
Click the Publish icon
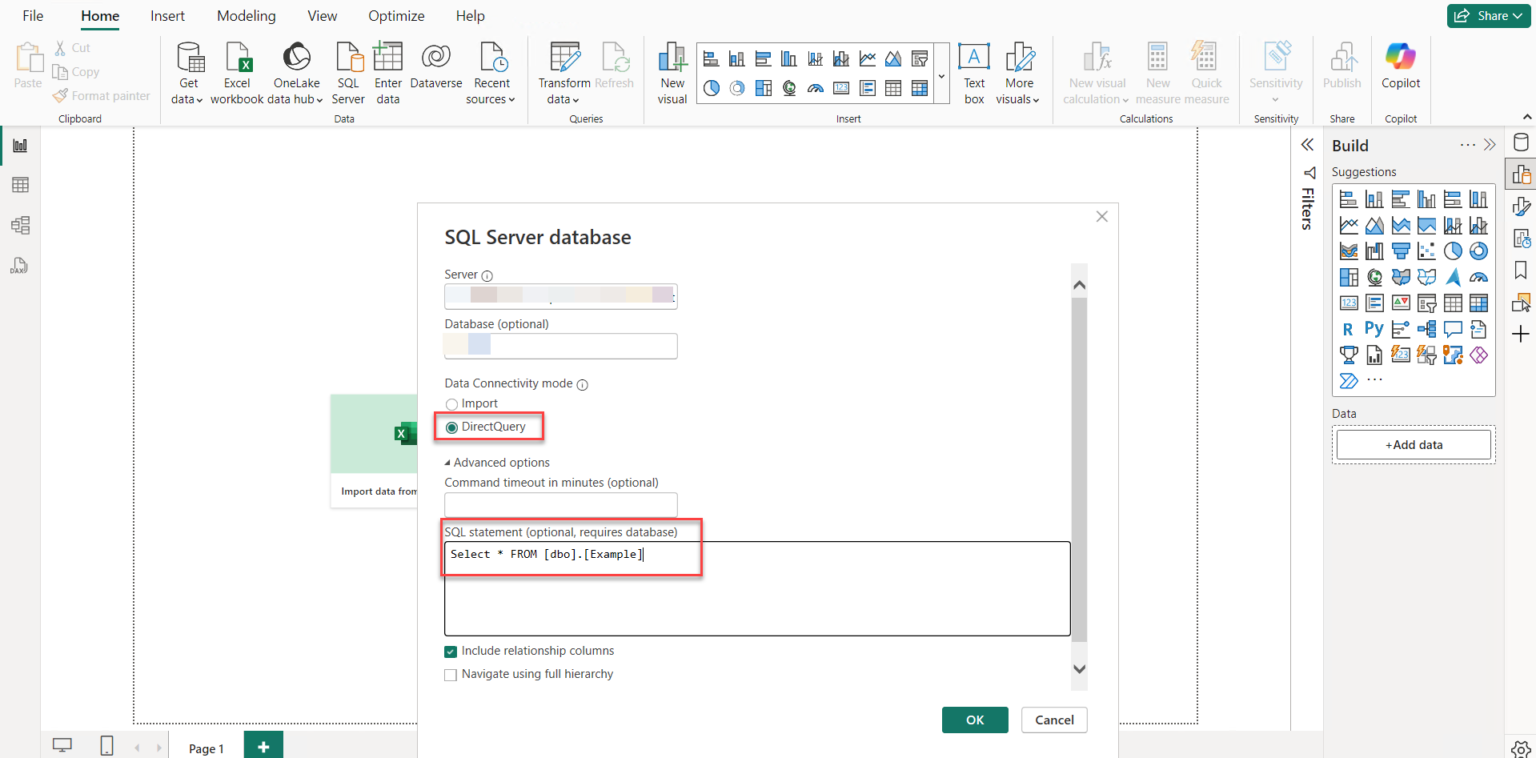coord(1341,70)
